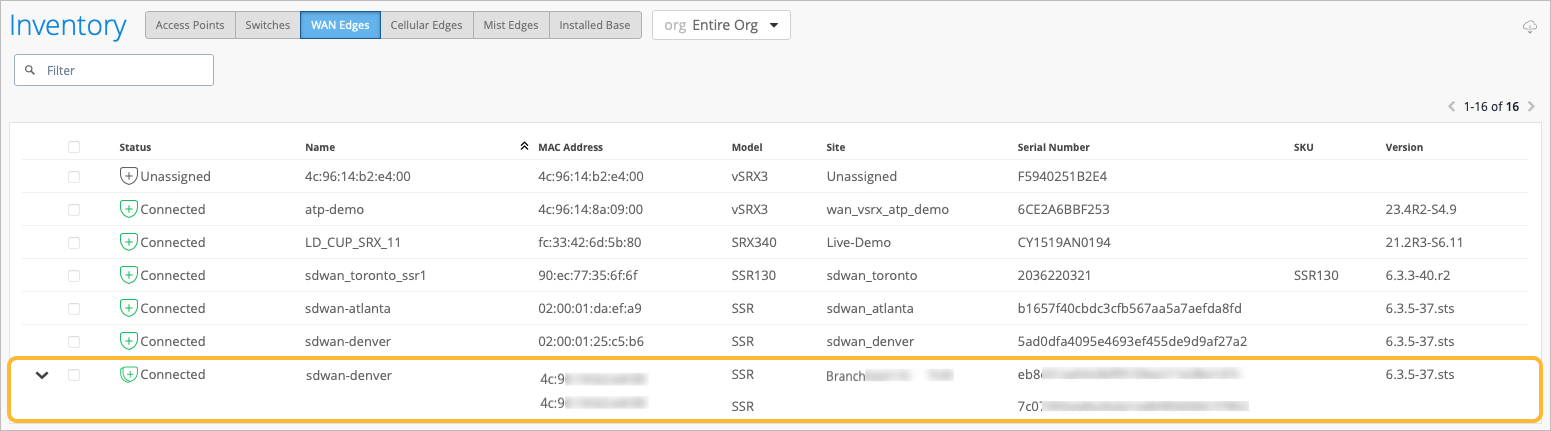The height and width of the screenshot is (431, 1551).
Task: Select the checkbox for sdwan_toronto_ssr1 row
Action: (74, 275)
